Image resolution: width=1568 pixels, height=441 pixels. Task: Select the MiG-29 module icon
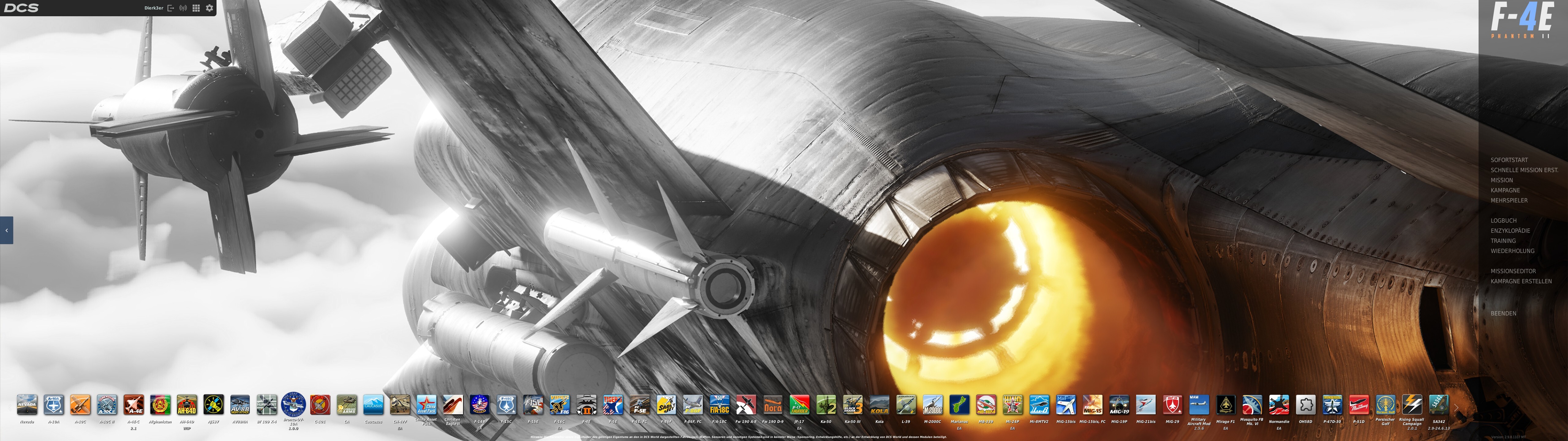[x=1172, y=405]
